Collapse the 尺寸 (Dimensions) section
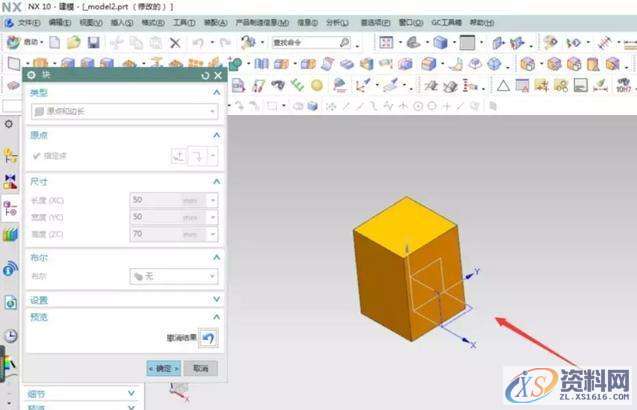This screenshot has height=410, width=637. coord(217,181)
